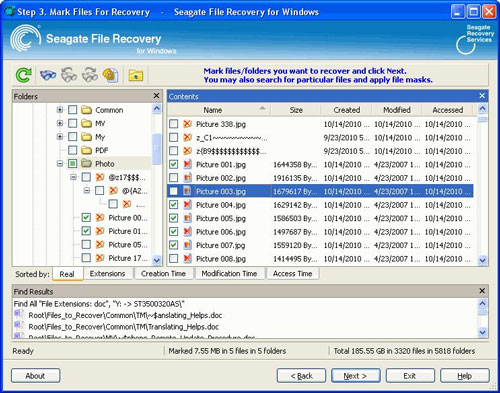Expand the Common folder tree node
500x393 pixels.
click(x=60, y=110)
